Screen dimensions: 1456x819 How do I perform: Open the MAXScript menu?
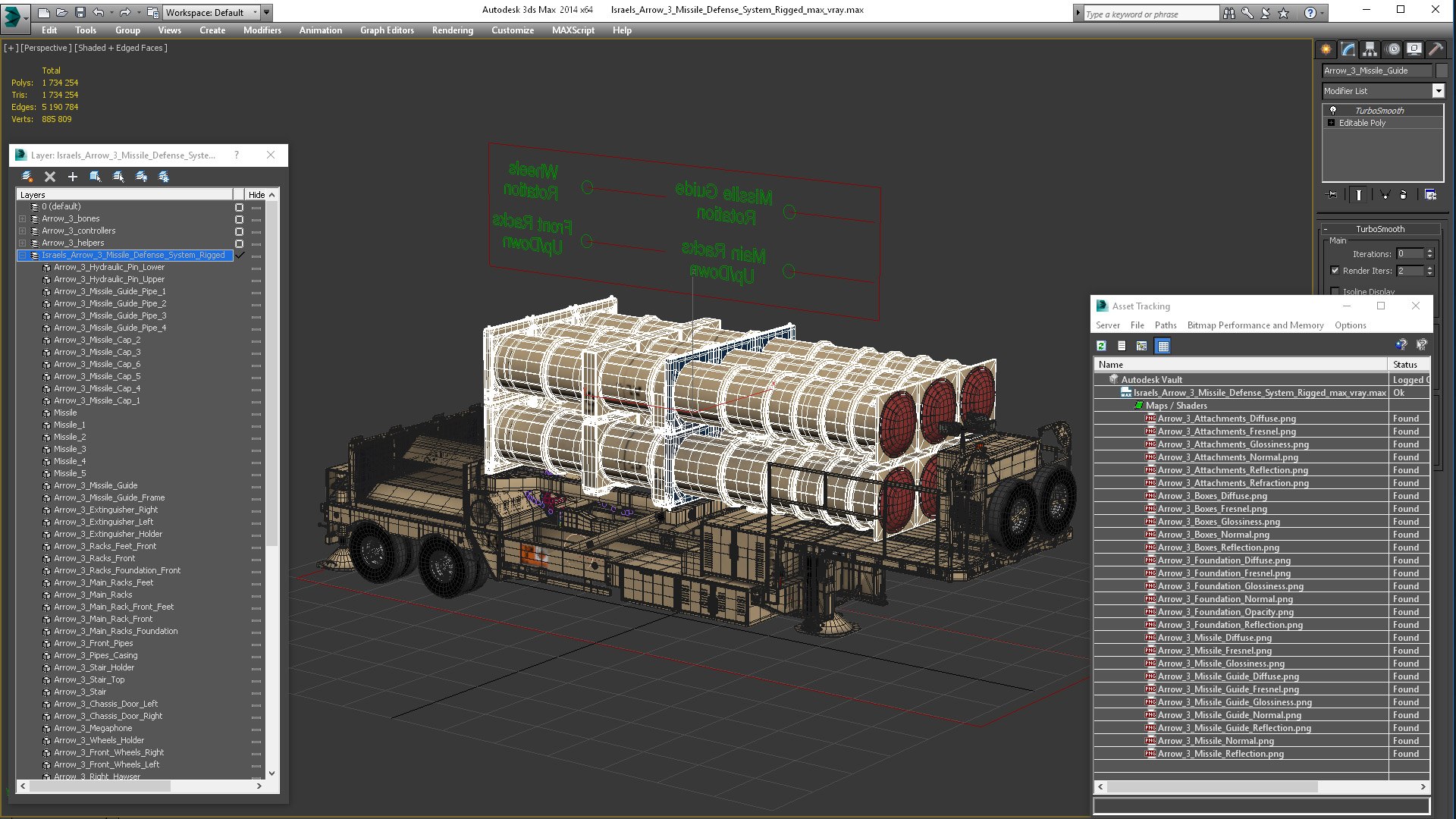click(x=573, y=30)
